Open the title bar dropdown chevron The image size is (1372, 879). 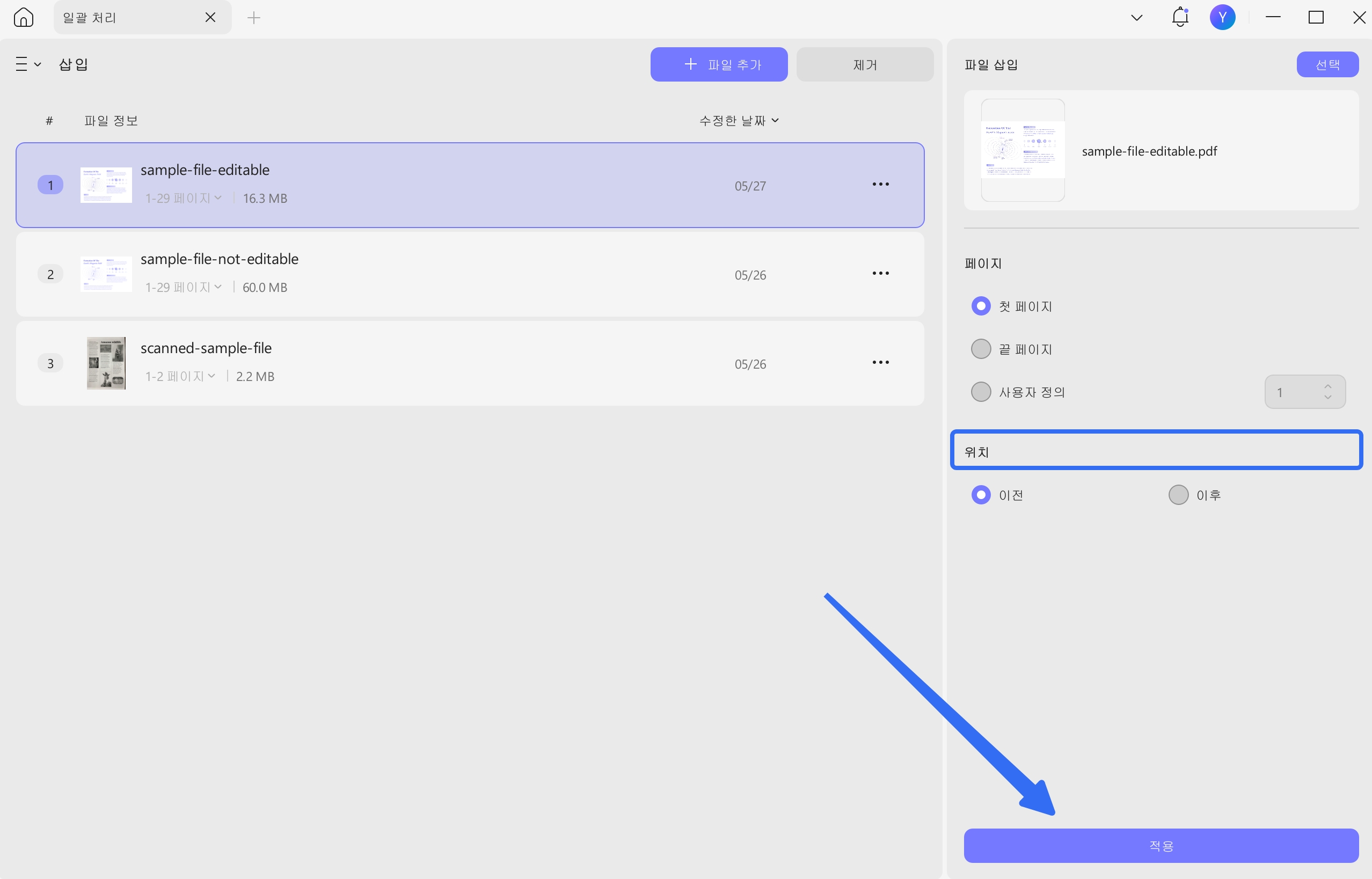click(x=1136, y=18)
